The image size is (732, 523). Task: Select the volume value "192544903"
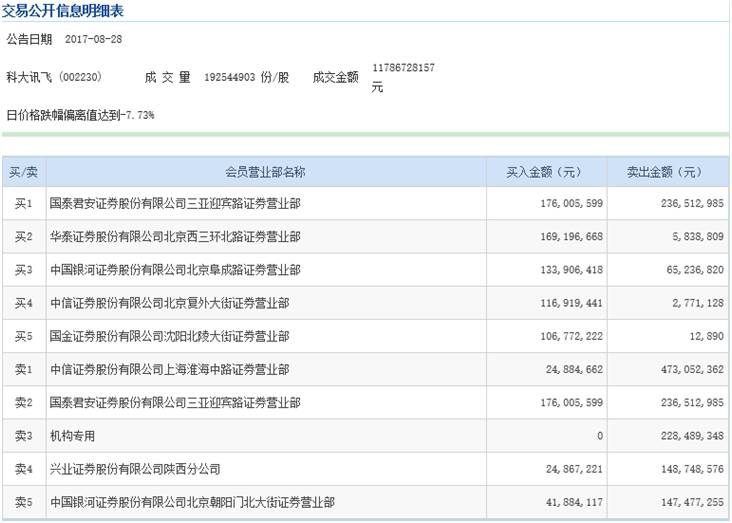coord(230,78)
